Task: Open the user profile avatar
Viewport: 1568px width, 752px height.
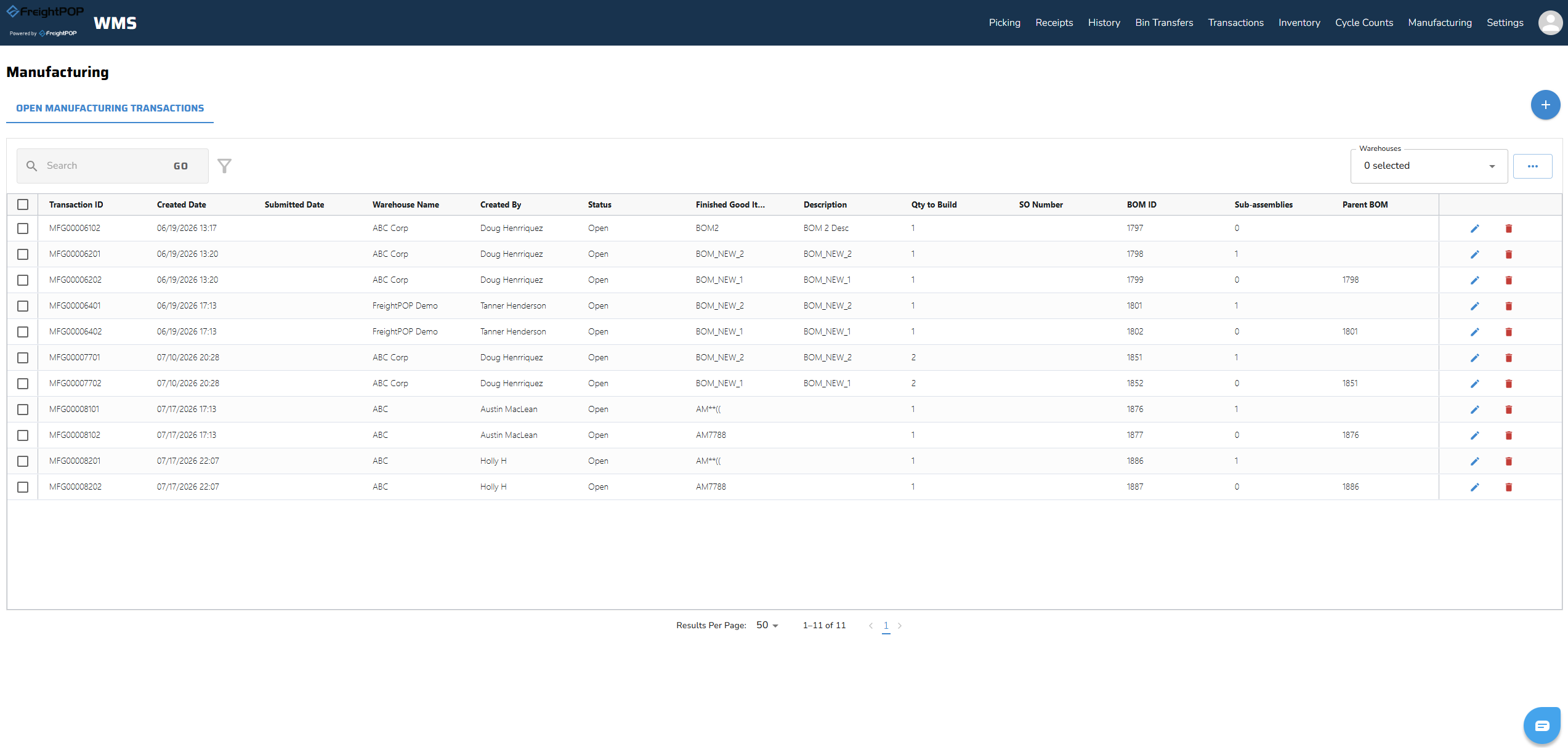Action: pyautogui.click(x=1550, y=23)
